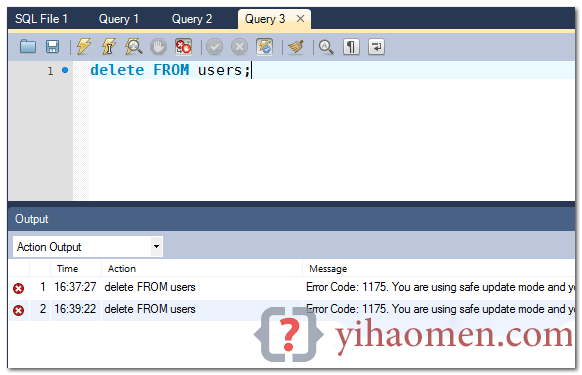Screen dimensions: 582x375
Task: Toggle word wrap arrow icon
Action: 376,47
